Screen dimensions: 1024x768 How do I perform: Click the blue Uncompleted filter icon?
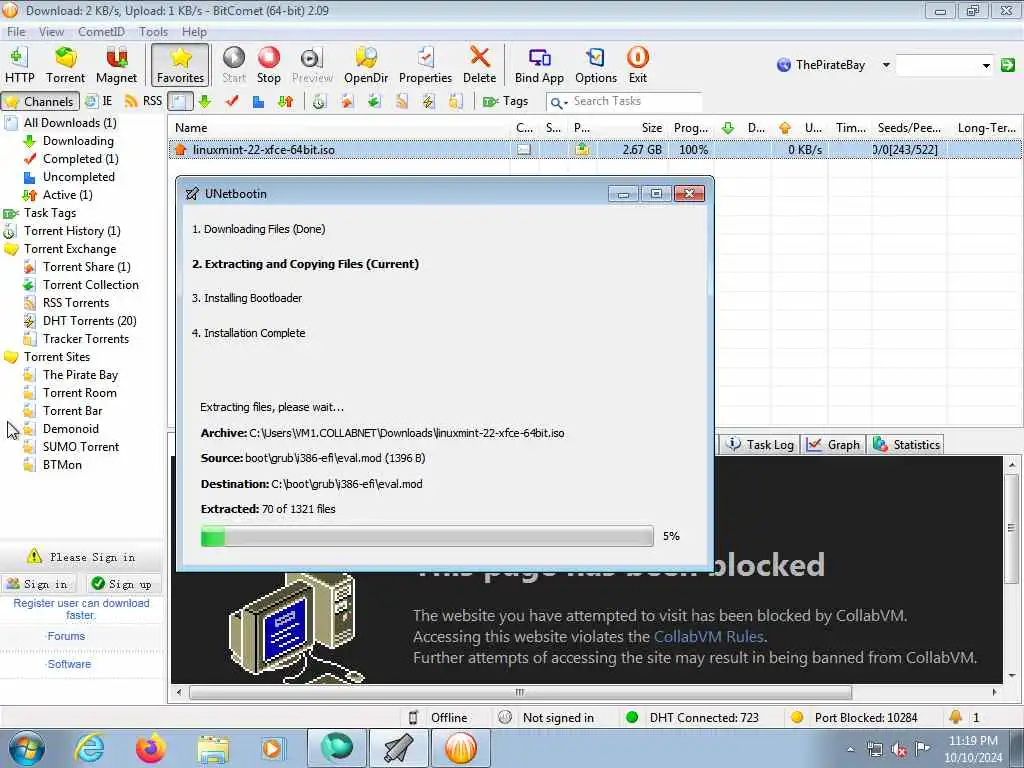tap(259, 101)
